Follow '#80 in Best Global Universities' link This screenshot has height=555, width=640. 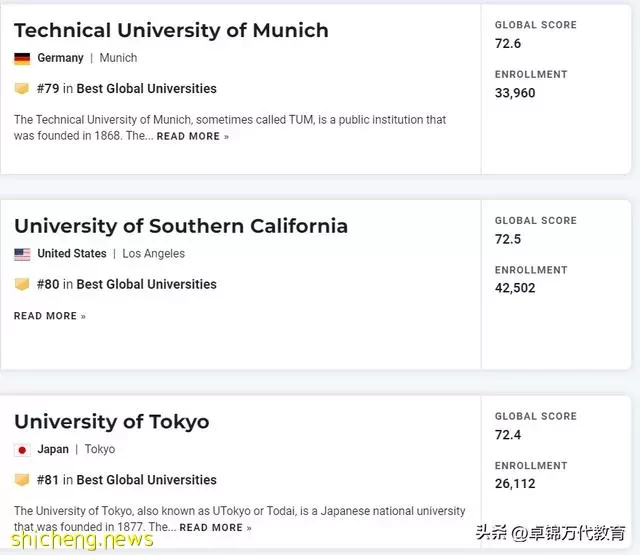click(x=127, y=284)
